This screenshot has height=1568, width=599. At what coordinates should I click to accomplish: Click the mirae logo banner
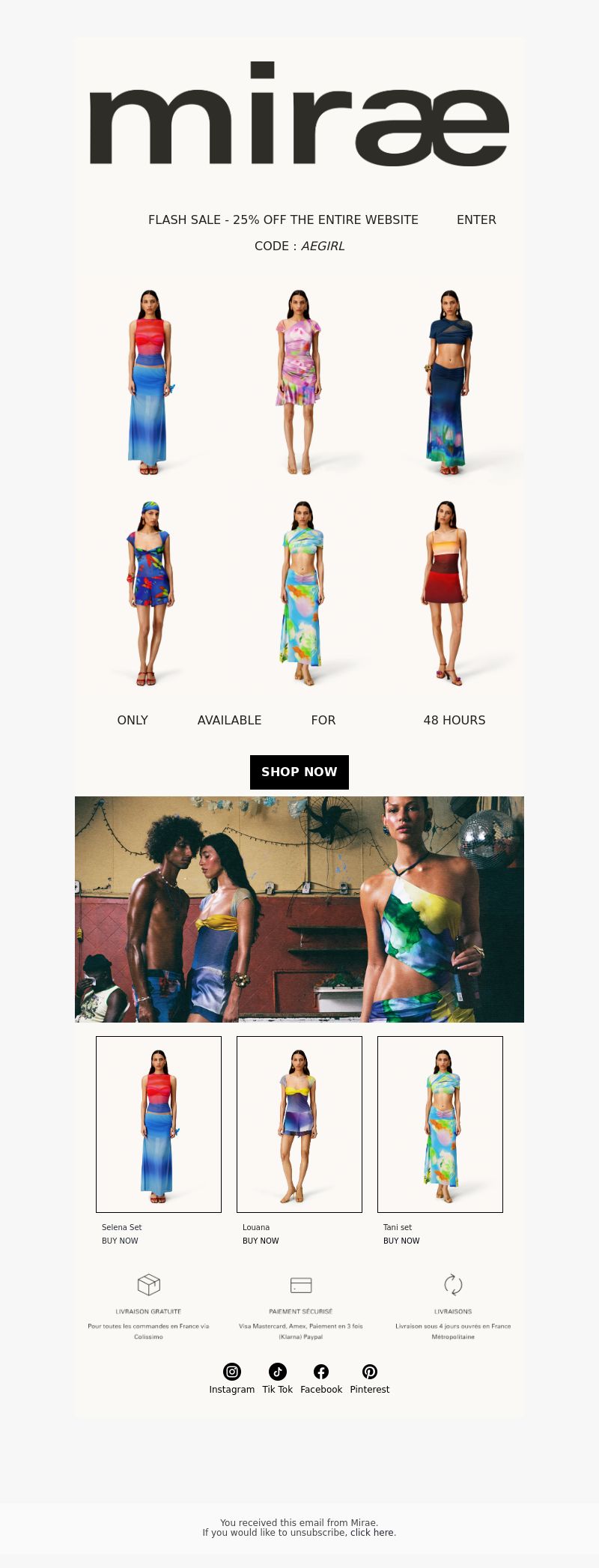point(299,114)
